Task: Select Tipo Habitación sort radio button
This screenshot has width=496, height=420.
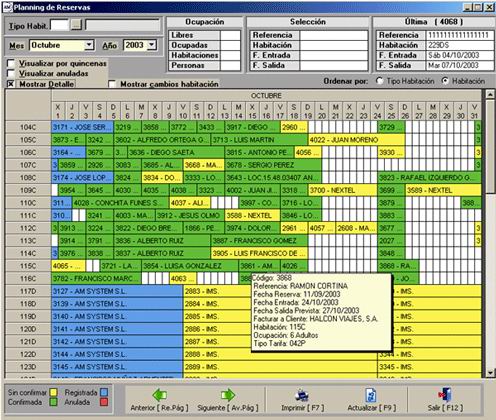Action: click(x=379, y=81)
